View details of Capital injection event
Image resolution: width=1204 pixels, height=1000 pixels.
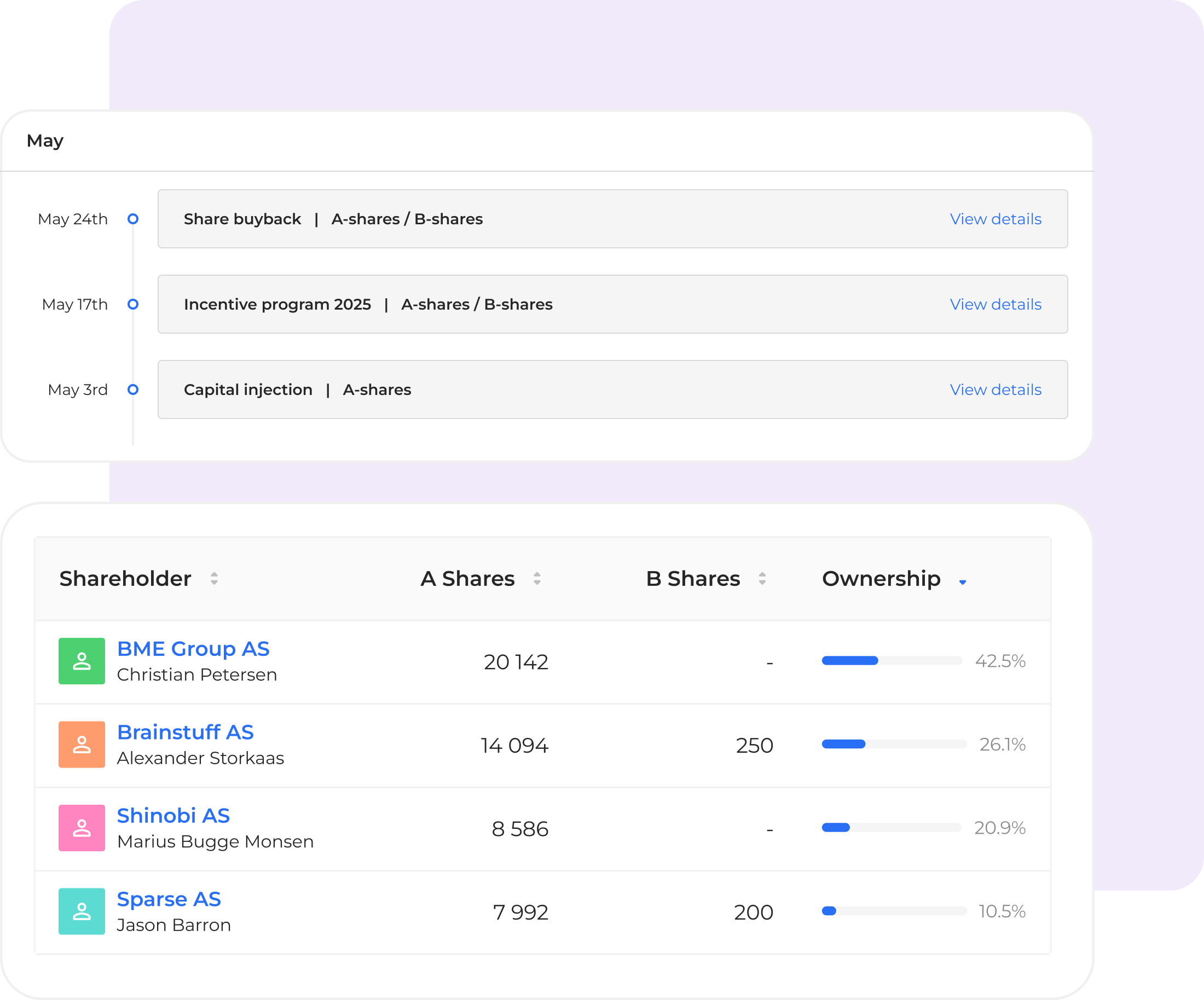995,389
